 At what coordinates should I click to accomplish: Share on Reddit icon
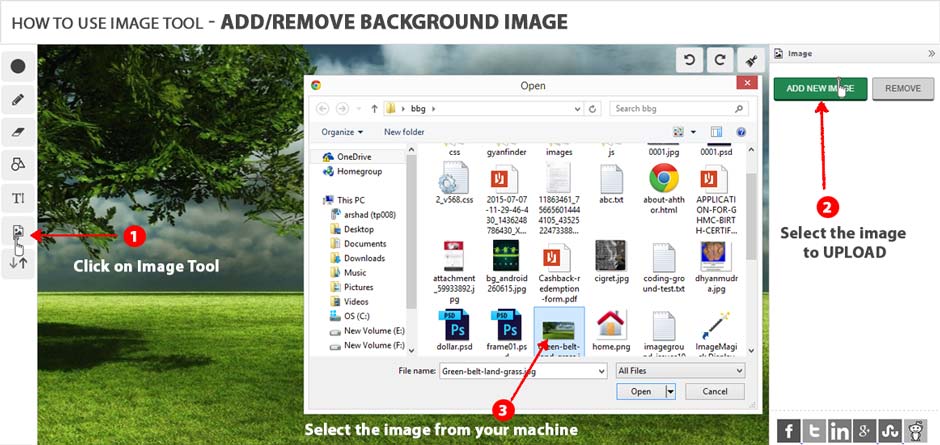coord(915,431)
